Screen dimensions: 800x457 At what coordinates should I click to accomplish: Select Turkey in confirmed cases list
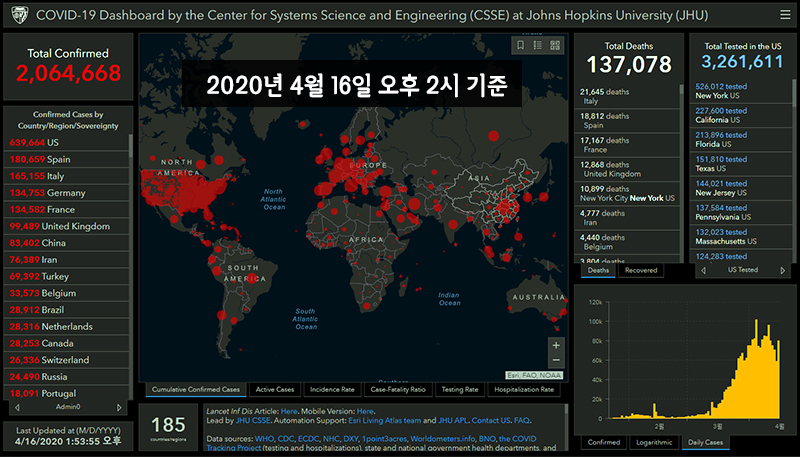[66, 276]
